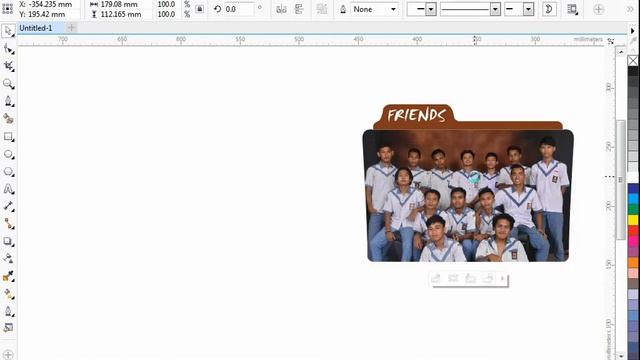Pick the cyan swatch in color palette

tap(633, 199)
